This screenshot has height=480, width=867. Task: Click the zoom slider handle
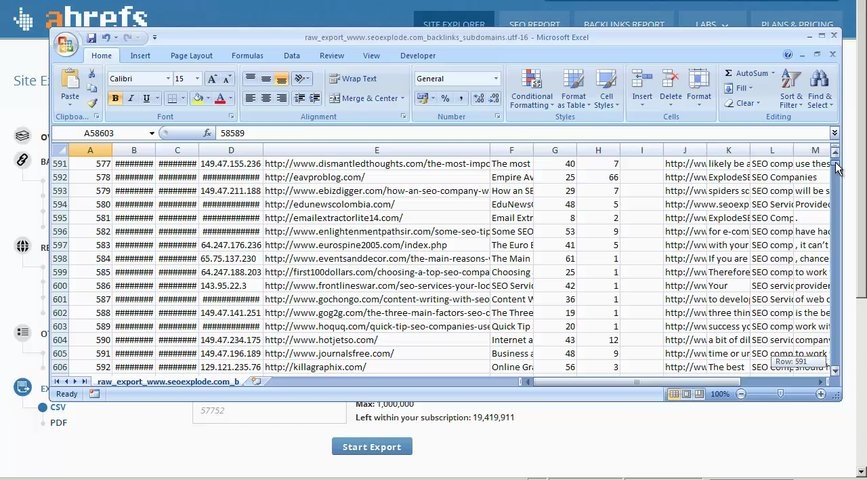point(780,394)
